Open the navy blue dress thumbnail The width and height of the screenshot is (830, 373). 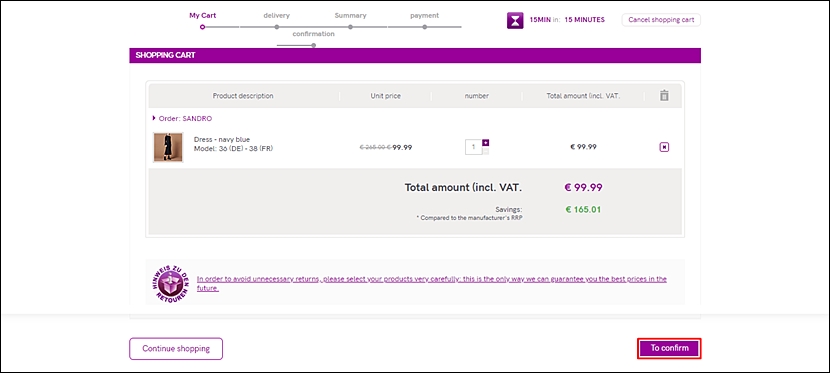[168, 147]
